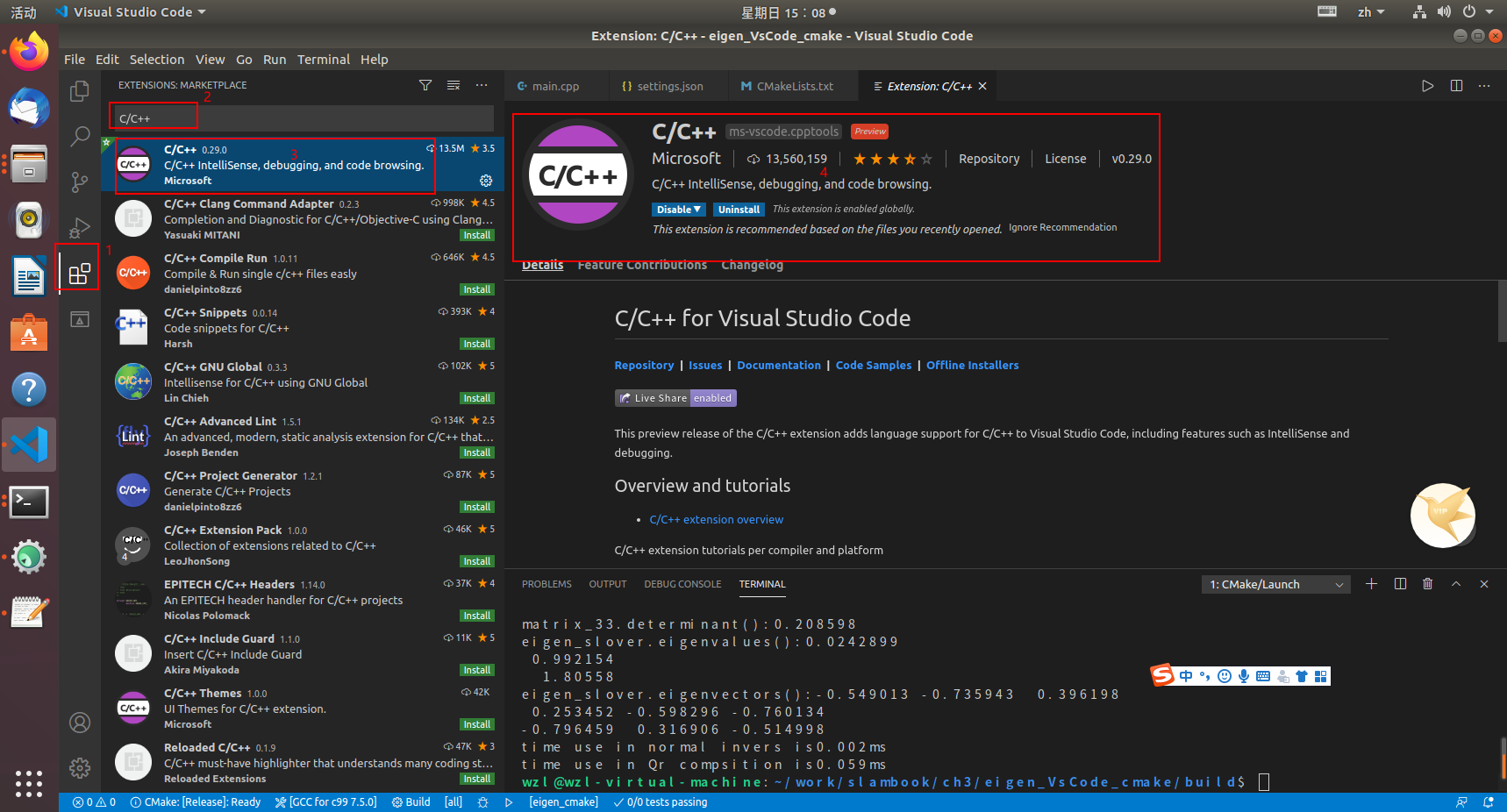This screenshot has width=1507, height=812.
Task: Open Visual Studio Code app menu in top bar
Action: coord(132,12)
